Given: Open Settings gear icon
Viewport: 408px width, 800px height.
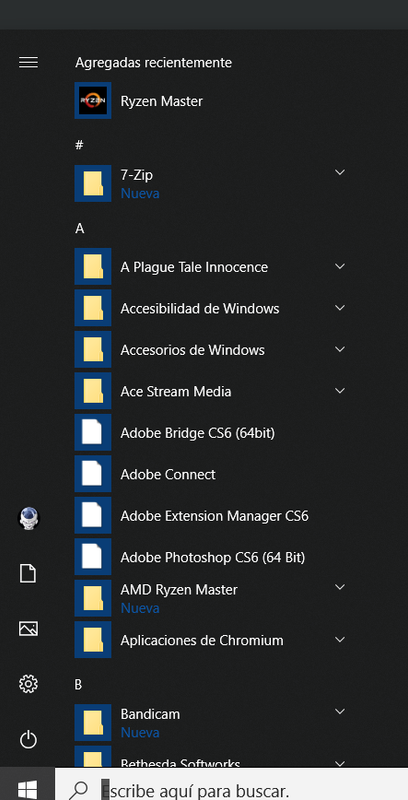Looking at the screenshot, I should pyautogui.click(x=28, y=684).
